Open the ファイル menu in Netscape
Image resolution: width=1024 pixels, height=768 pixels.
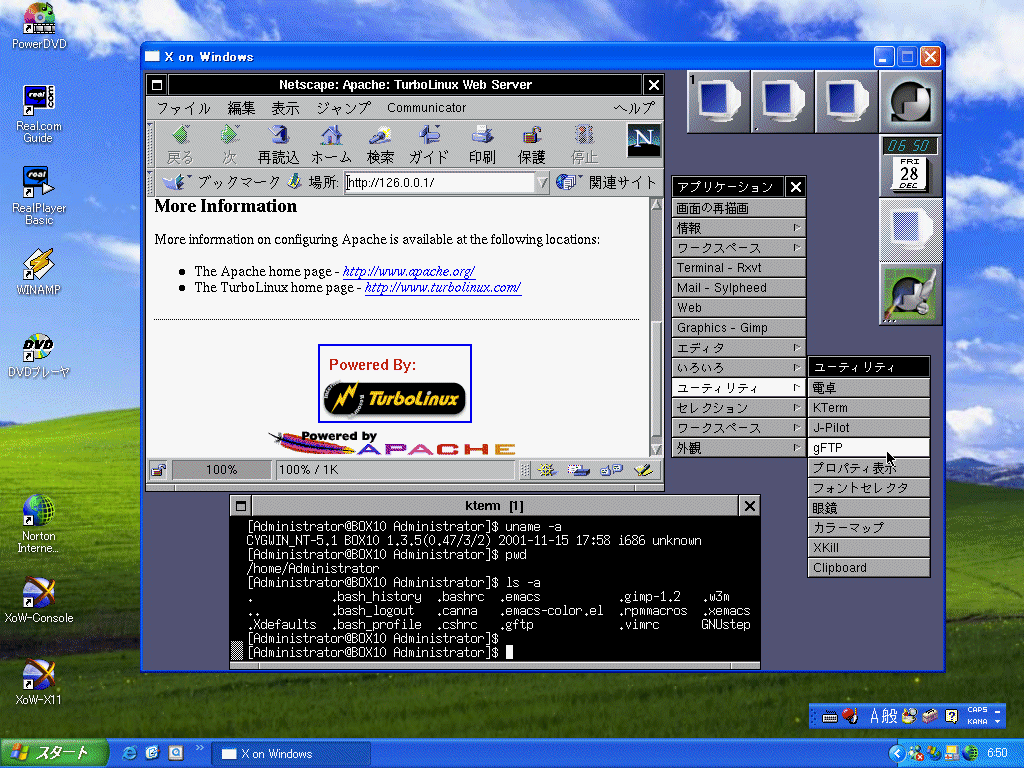(x=184, y=108)
